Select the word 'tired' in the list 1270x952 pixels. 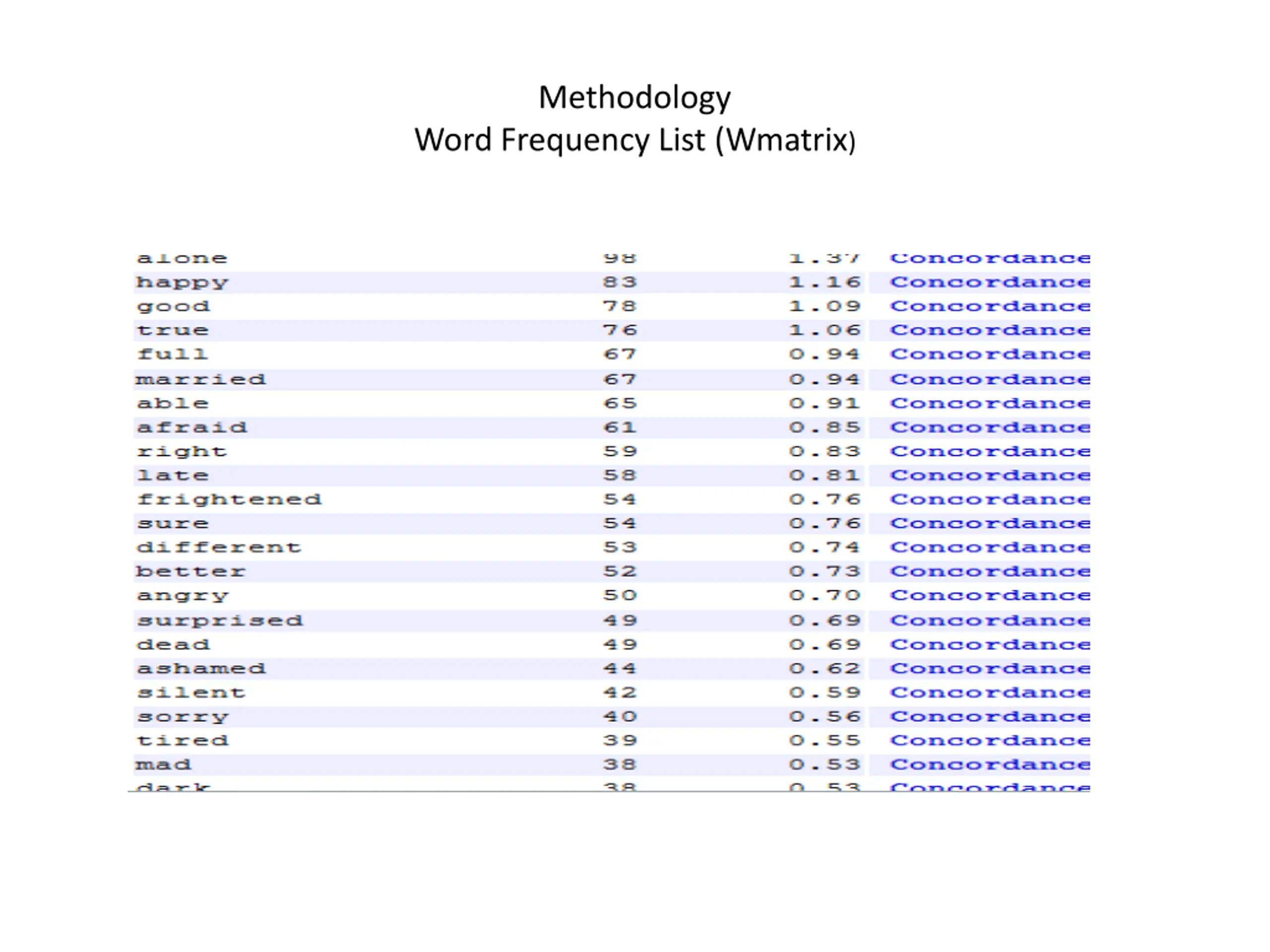click(x=182, y=741)
